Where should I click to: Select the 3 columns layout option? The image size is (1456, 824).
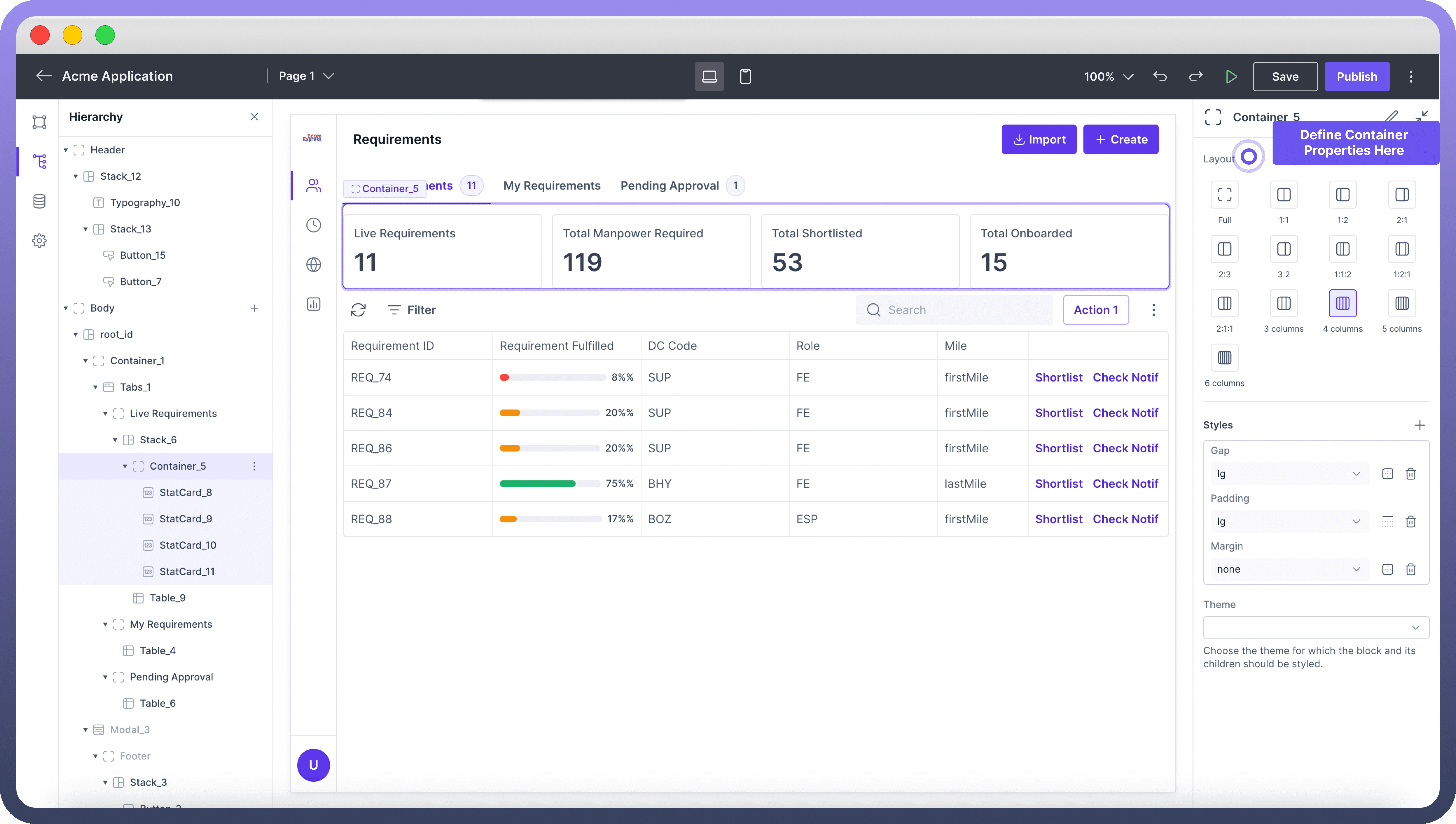pos(1283,303)
